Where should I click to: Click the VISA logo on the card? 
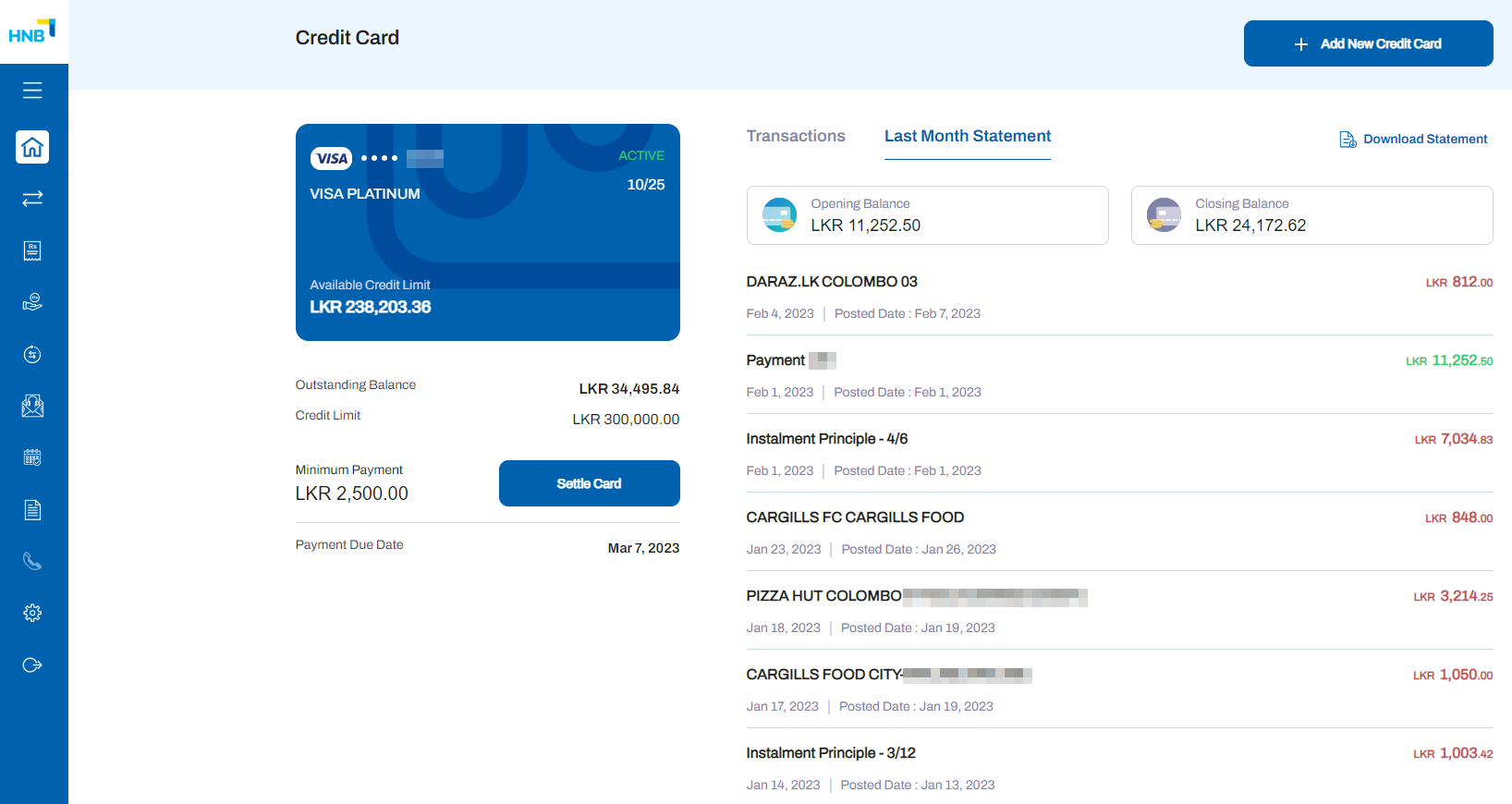[332, 159]
